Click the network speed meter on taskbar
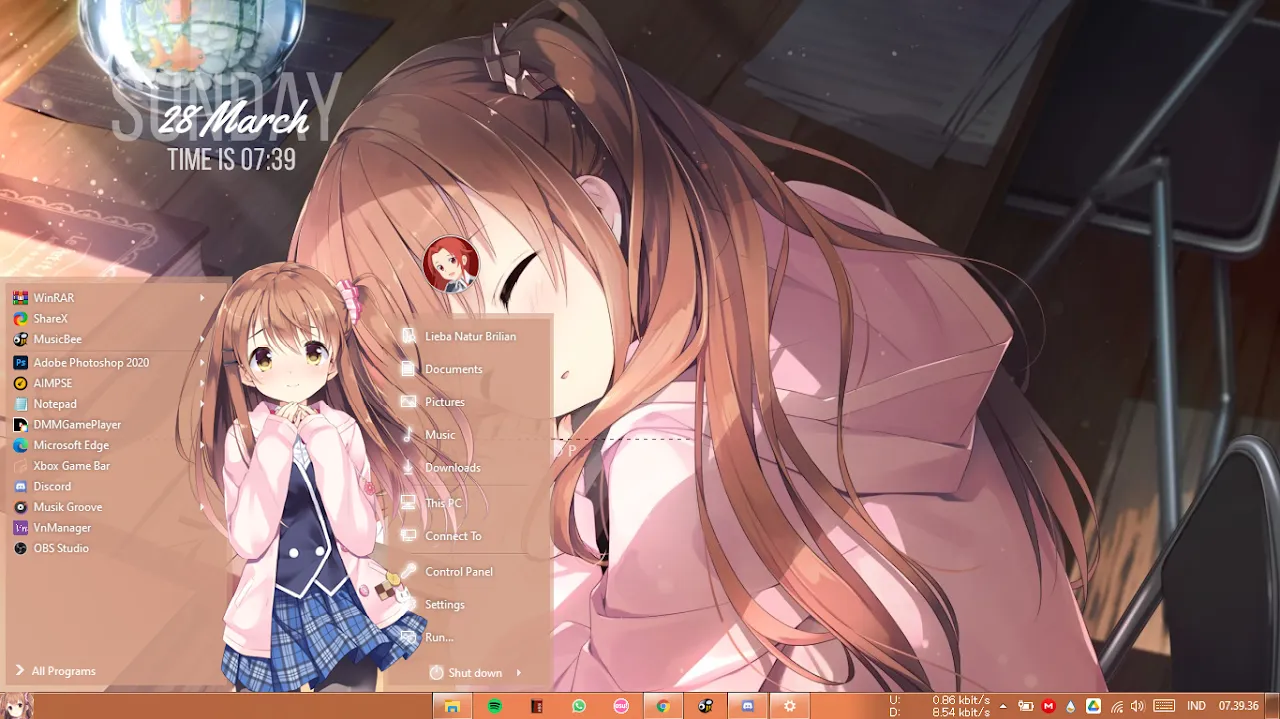The image size is (1280, 719). 940,706
